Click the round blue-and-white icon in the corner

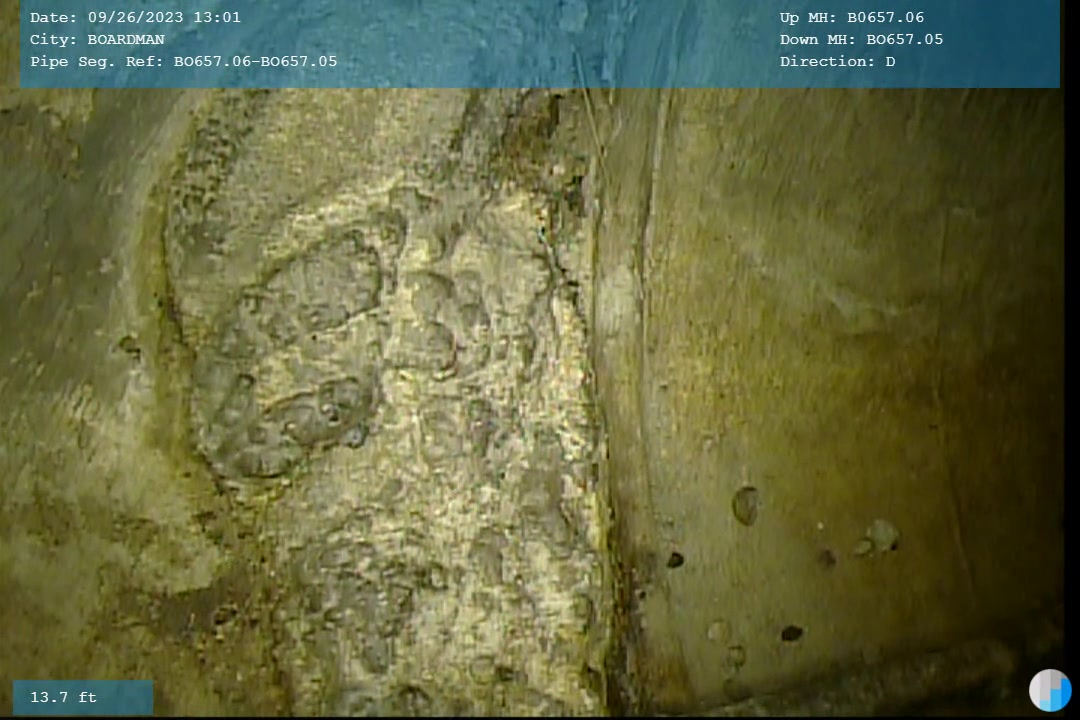point(1050,690)
